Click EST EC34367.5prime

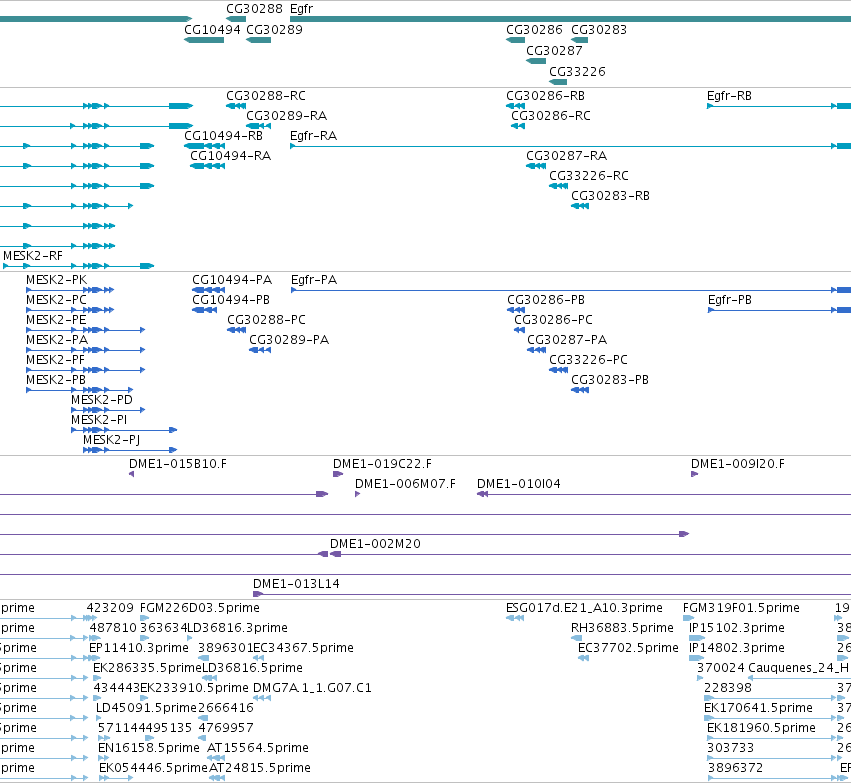click(x=303, y=648)
